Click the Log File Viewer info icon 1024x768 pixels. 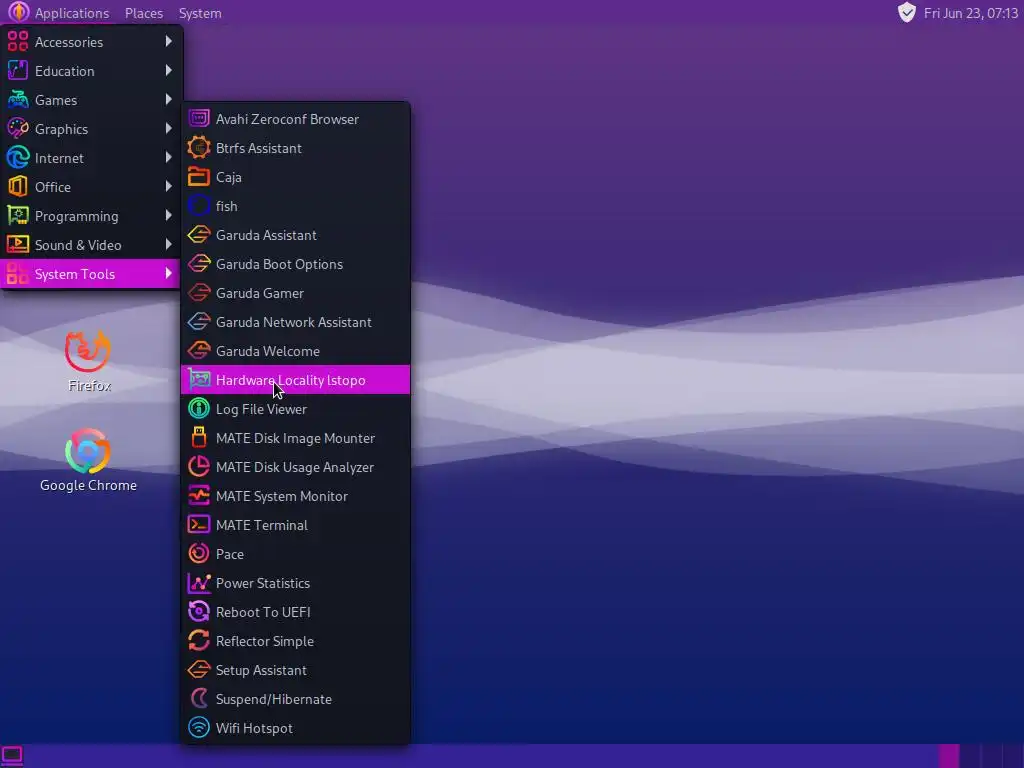[199, 409]
